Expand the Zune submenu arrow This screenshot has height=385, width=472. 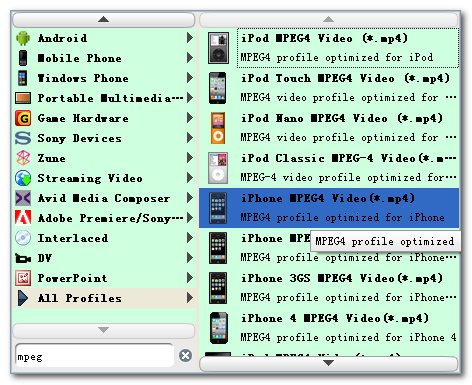point(190,158)
